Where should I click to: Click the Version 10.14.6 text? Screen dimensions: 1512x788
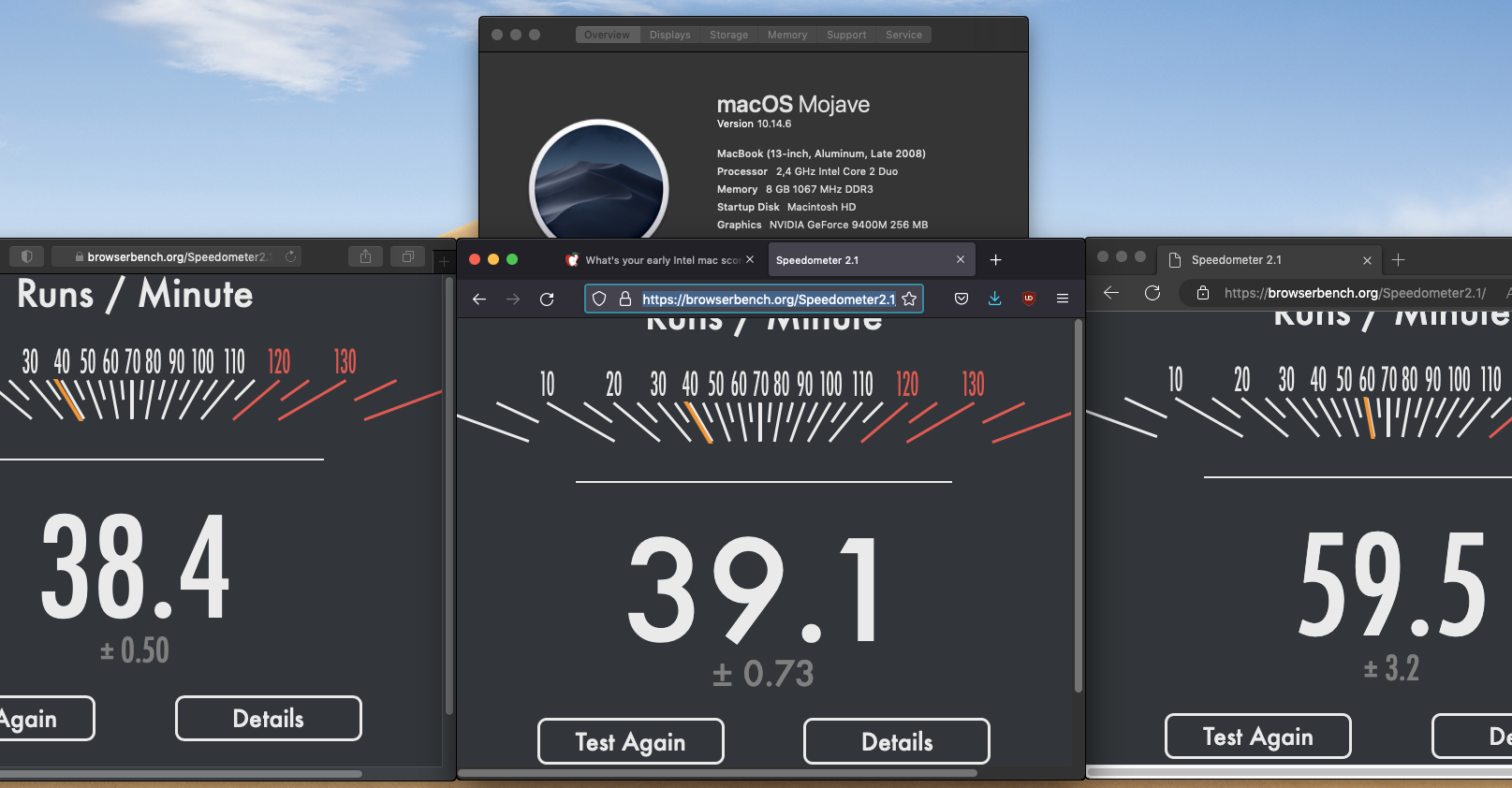(754, 124)
